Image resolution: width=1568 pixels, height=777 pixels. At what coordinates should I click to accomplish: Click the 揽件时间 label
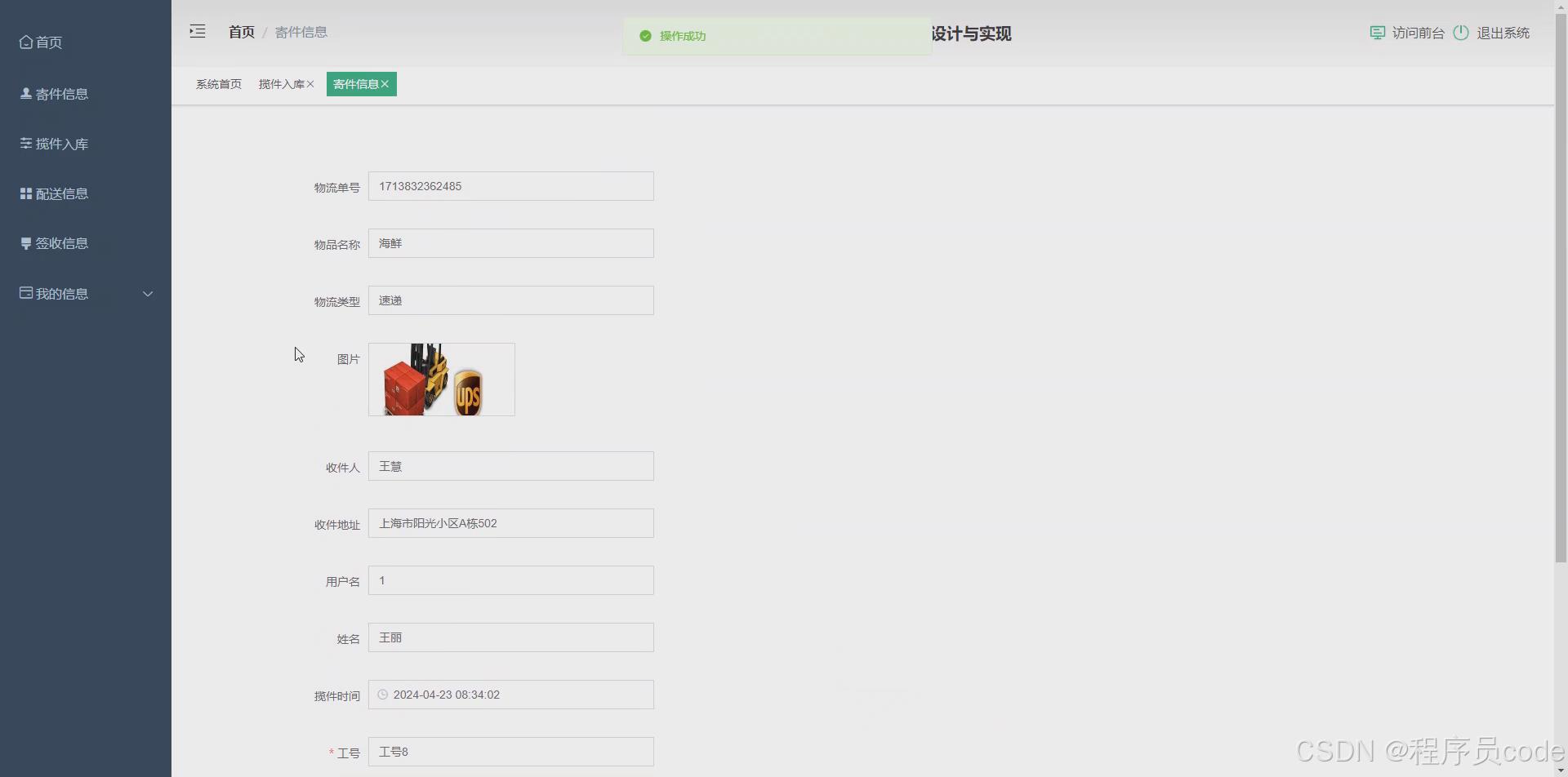pyautogui.click(x=337, y=696)
